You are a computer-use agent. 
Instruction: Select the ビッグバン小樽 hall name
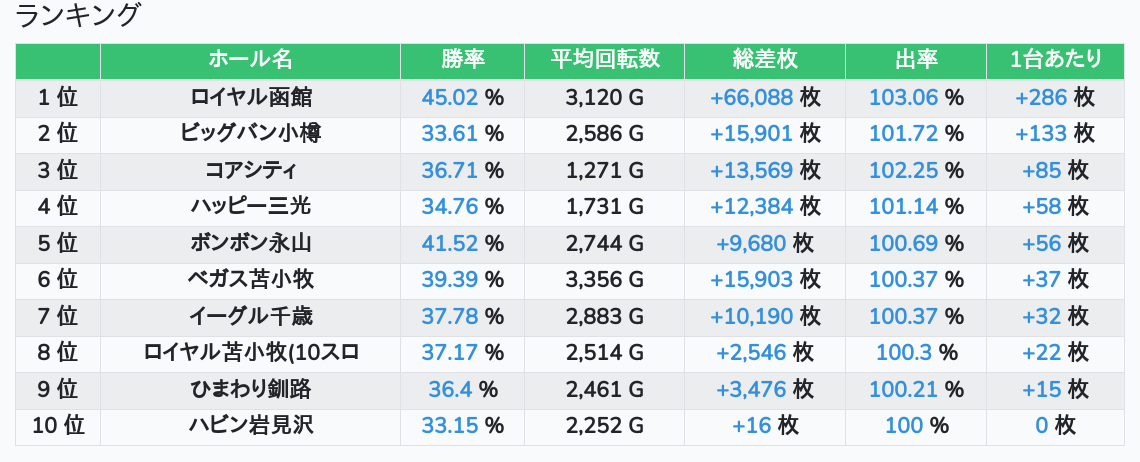[250, 133]
